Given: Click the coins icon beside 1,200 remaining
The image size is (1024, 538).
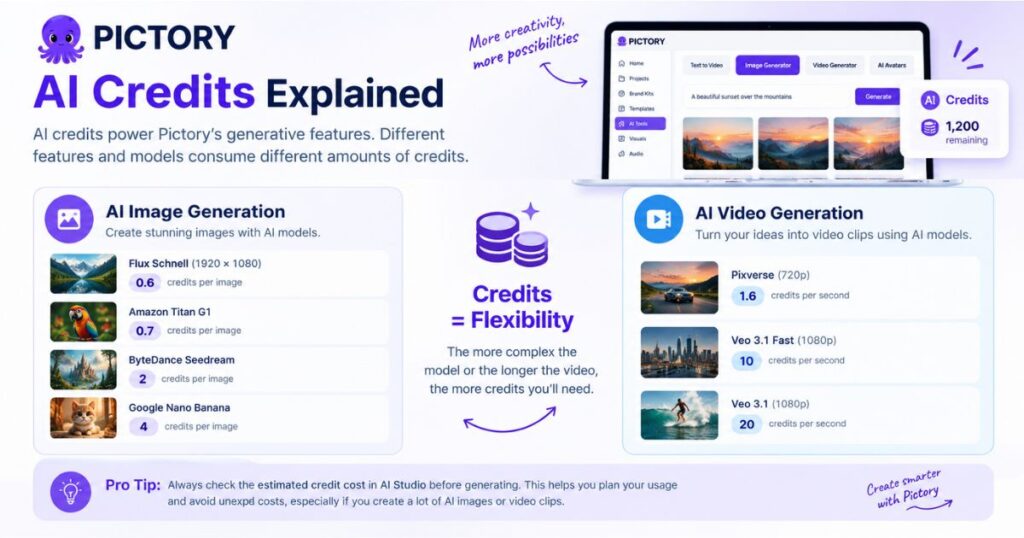Looking at the screenshot, I should pos(930,128).
